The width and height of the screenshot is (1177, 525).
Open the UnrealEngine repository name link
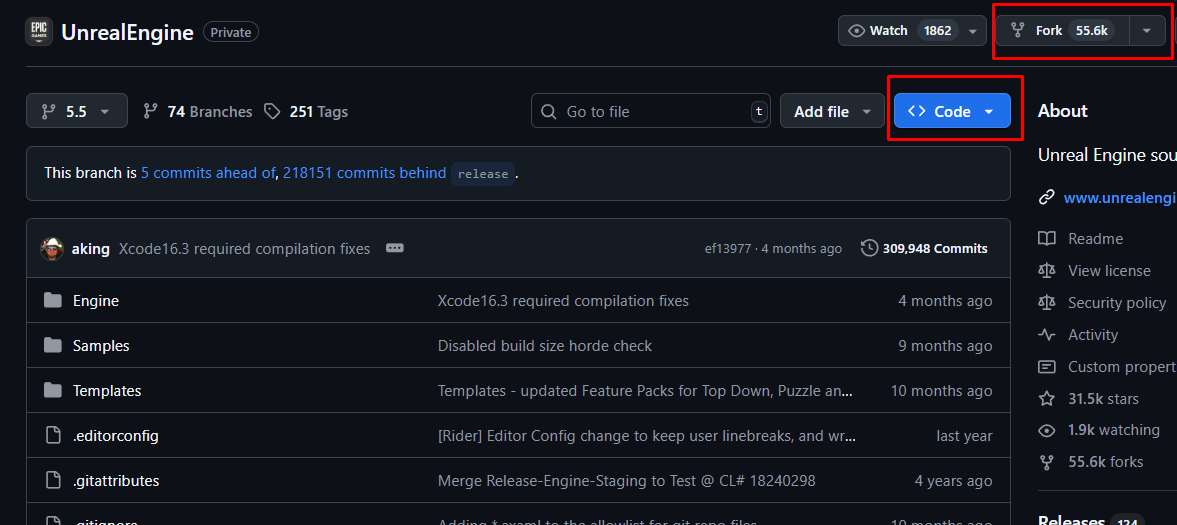pyautogui.click(x=128, y=32)
